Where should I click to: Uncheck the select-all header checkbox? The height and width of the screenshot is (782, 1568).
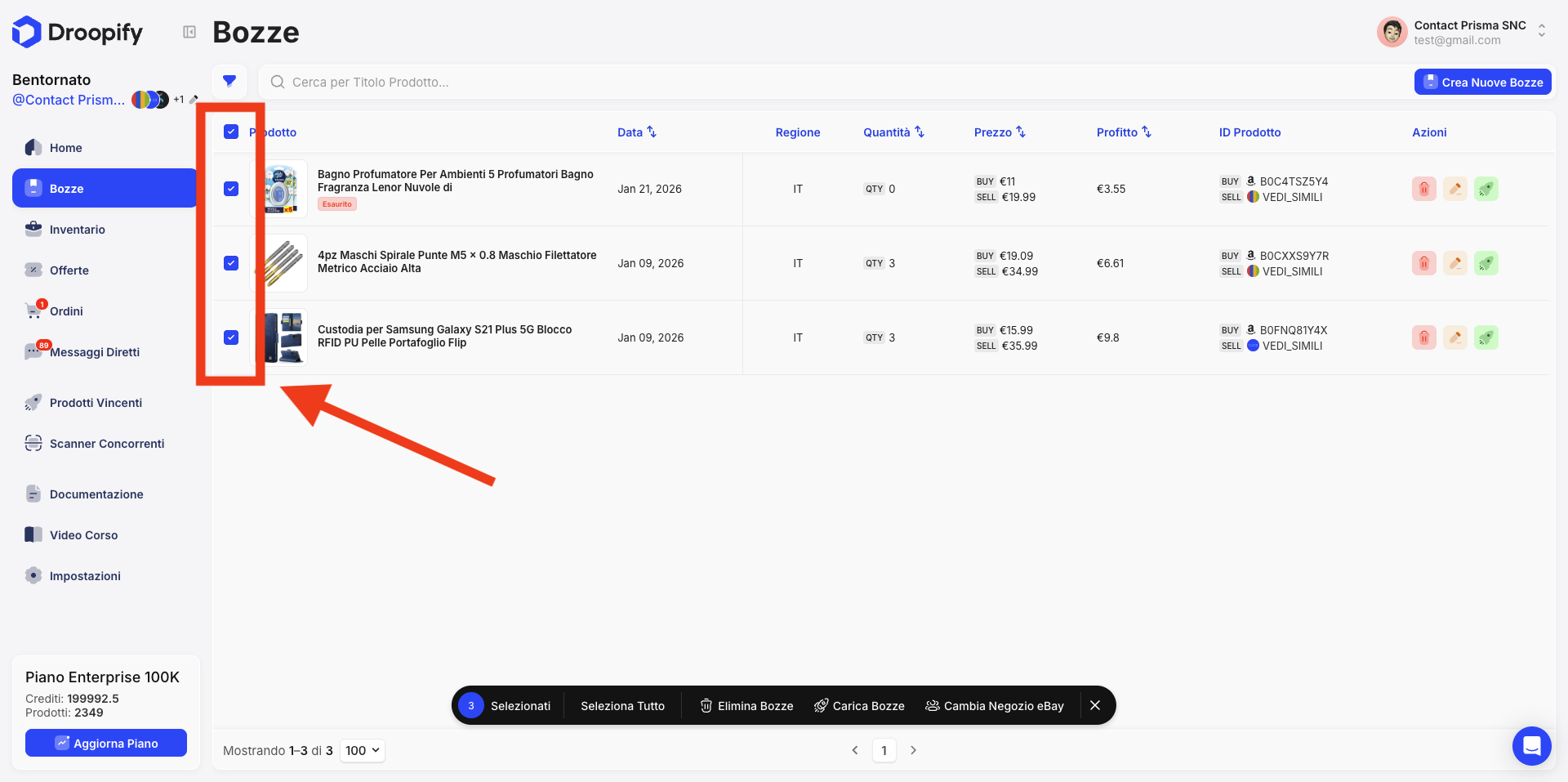pyautogui.click(x=231, y=132)
